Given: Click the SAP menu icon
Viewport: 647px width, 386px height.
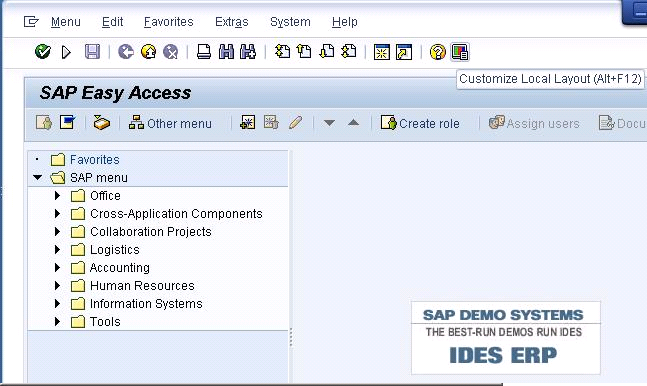Looking at the screenshot, I should [68, 123].
